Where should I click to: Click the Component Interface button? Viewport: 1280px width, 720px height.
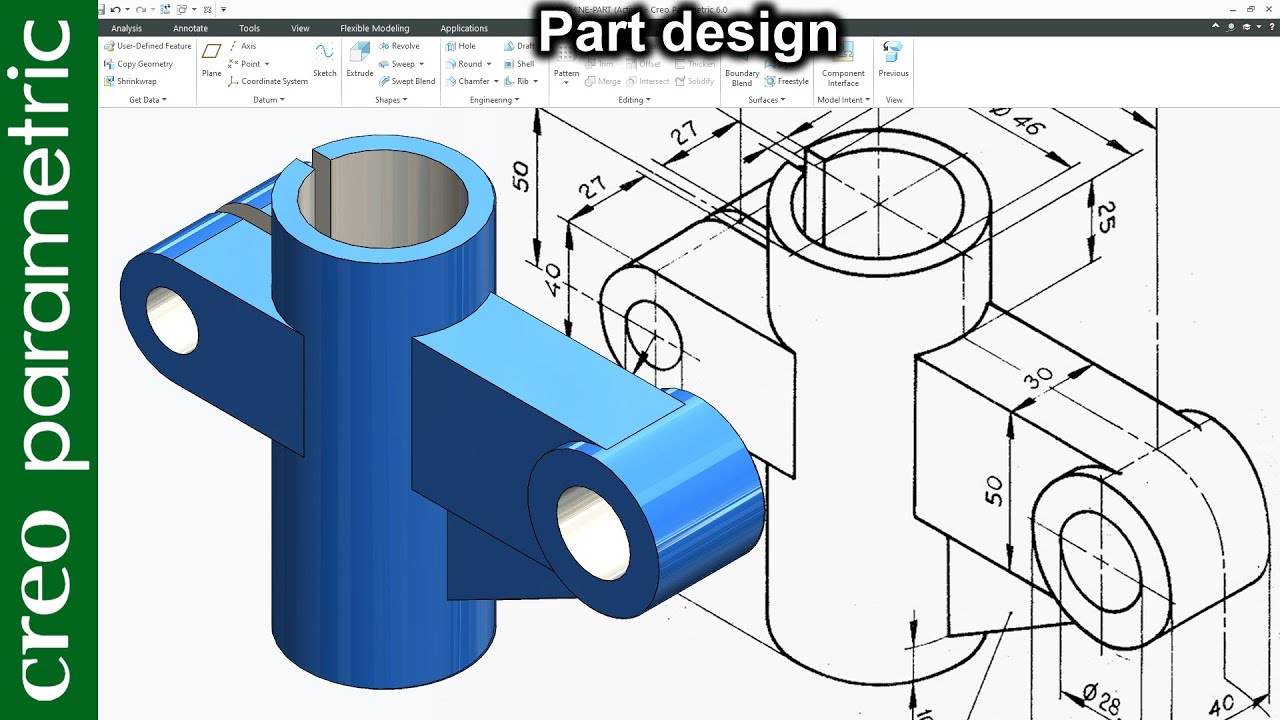pos(843,64)
